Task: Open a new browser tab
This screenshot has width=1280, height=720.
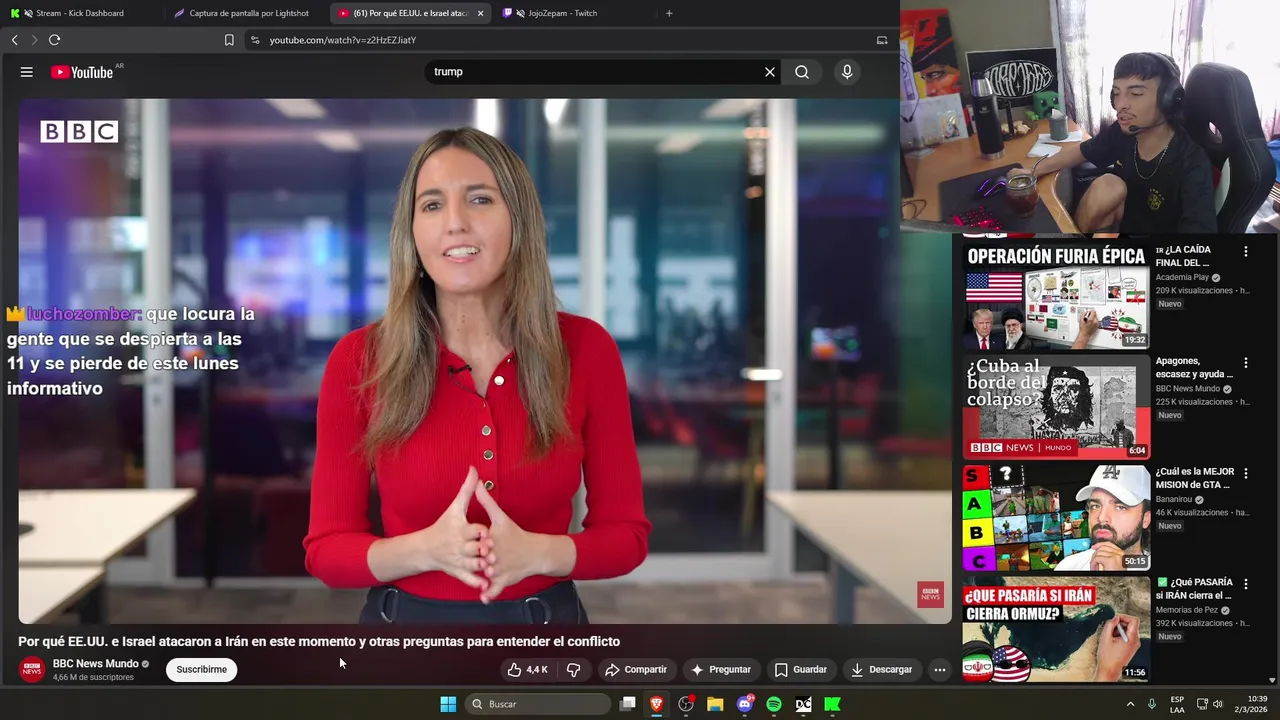Action: click(x=669, y=13)
